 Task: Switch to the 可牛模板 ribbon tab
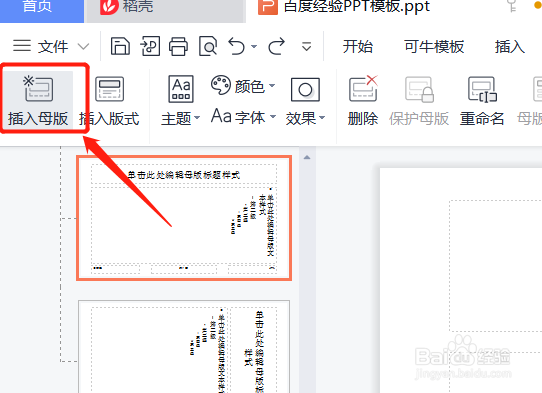pos(434,46)
